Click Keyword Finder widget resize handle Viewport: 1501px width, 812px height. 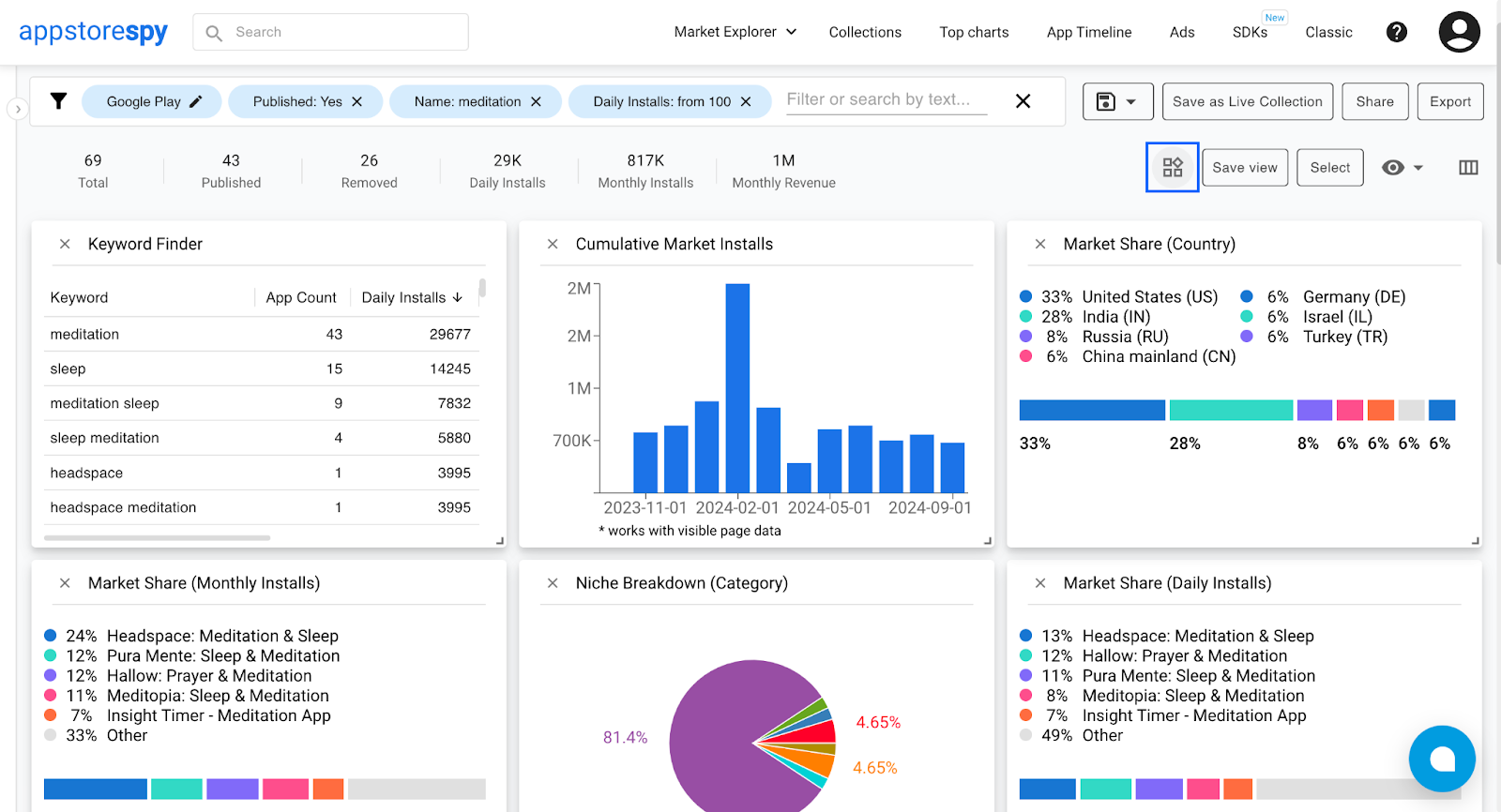pyautogui.click(x=500, y=541)
